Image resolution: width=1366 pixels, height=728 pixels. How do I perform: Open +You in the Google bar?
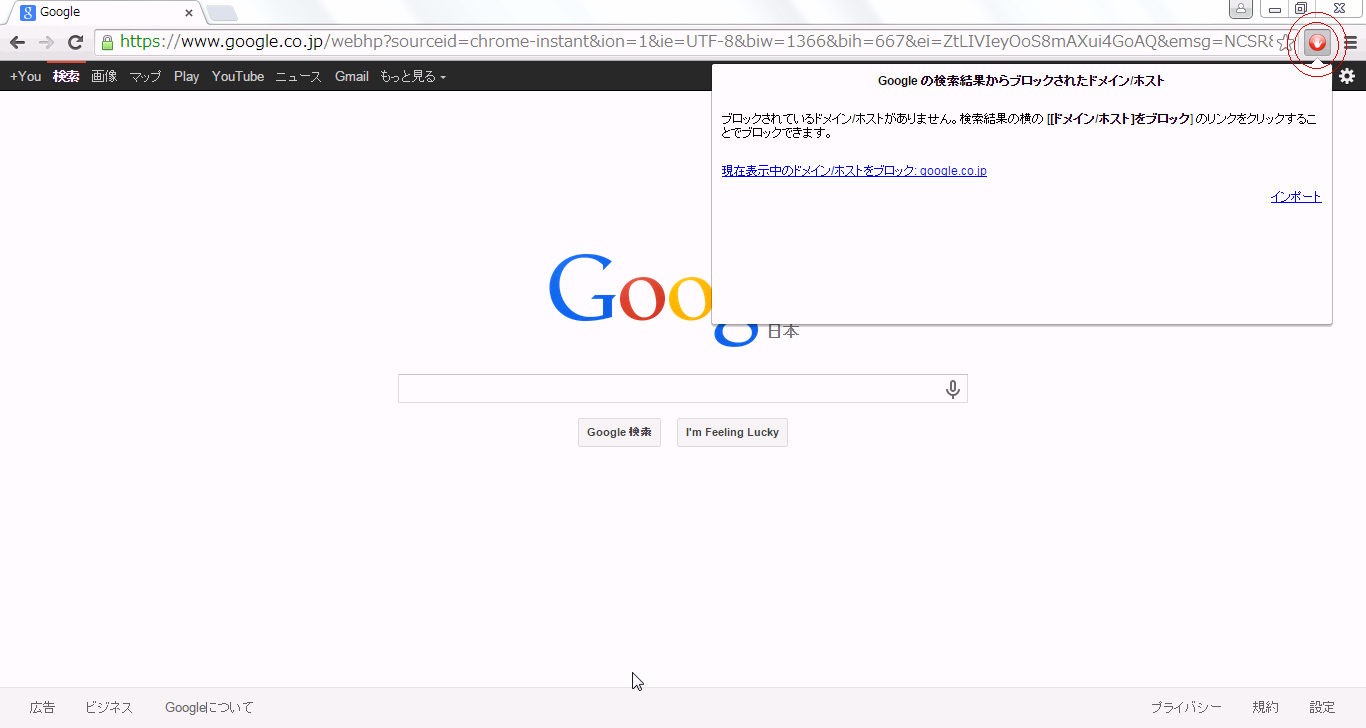tap(25, 76)
